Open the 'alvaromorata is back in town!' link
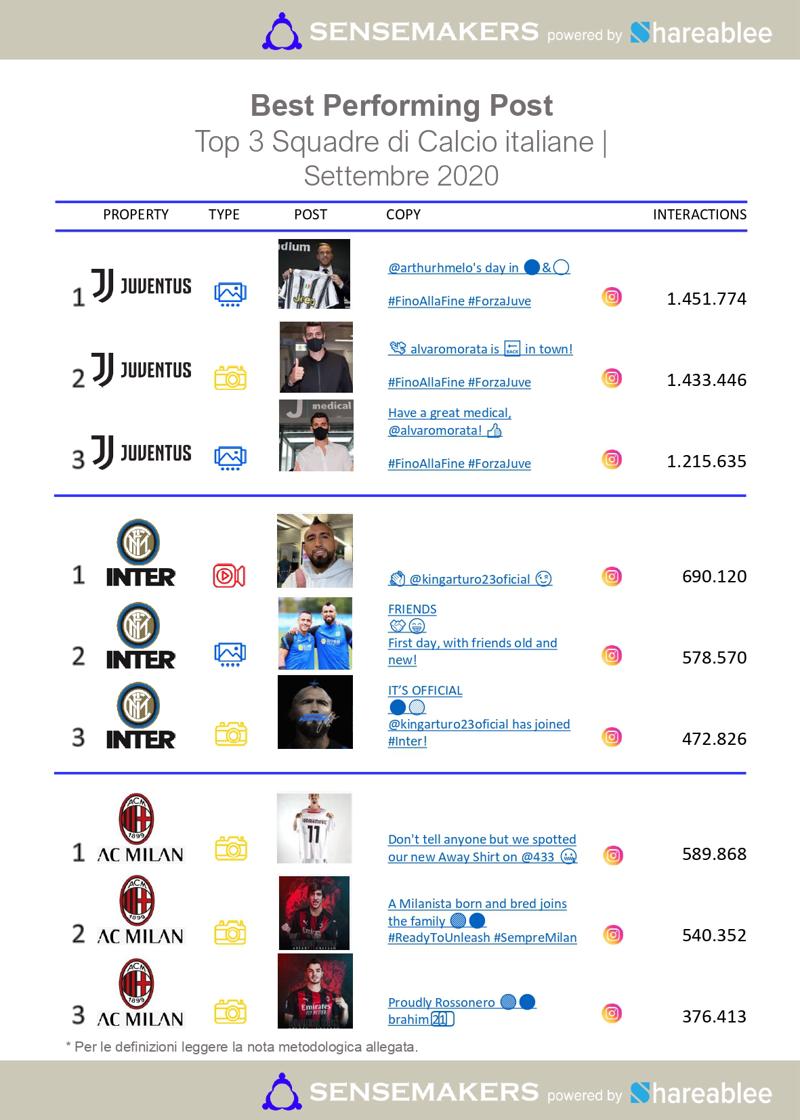 [x=480, y=349]
